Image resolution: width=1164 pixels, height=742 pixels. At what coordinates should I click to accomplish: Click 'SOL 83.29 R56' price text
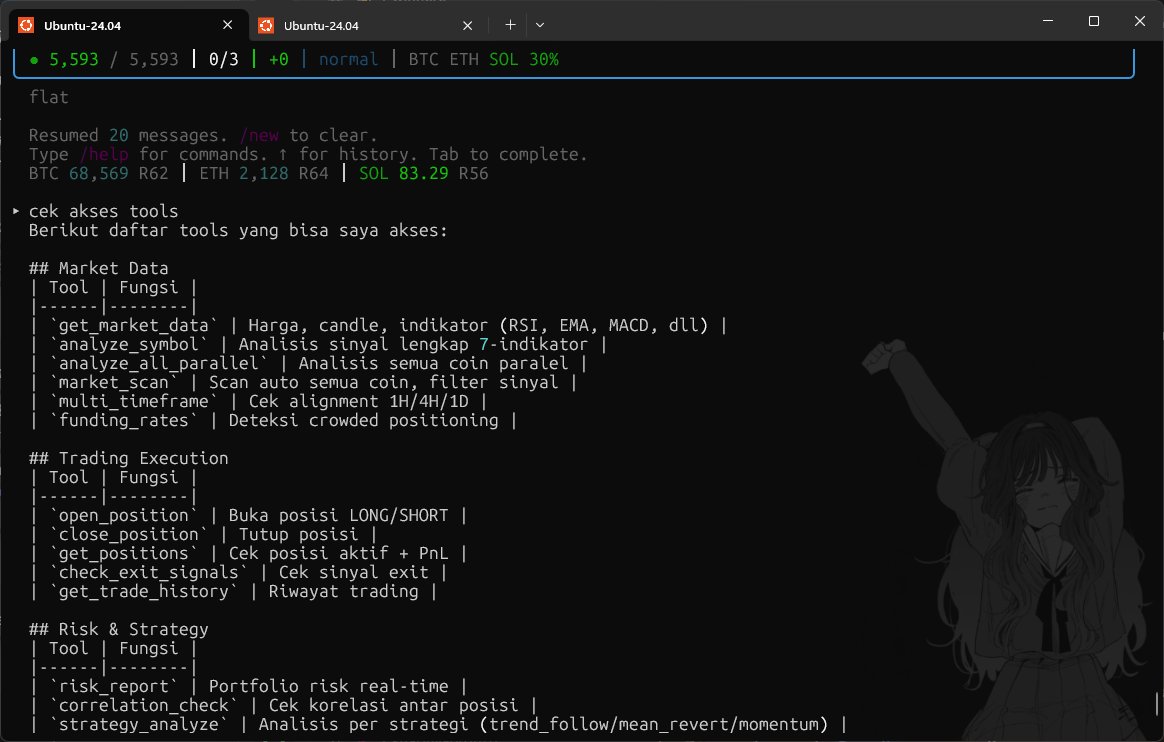[424, 174]
